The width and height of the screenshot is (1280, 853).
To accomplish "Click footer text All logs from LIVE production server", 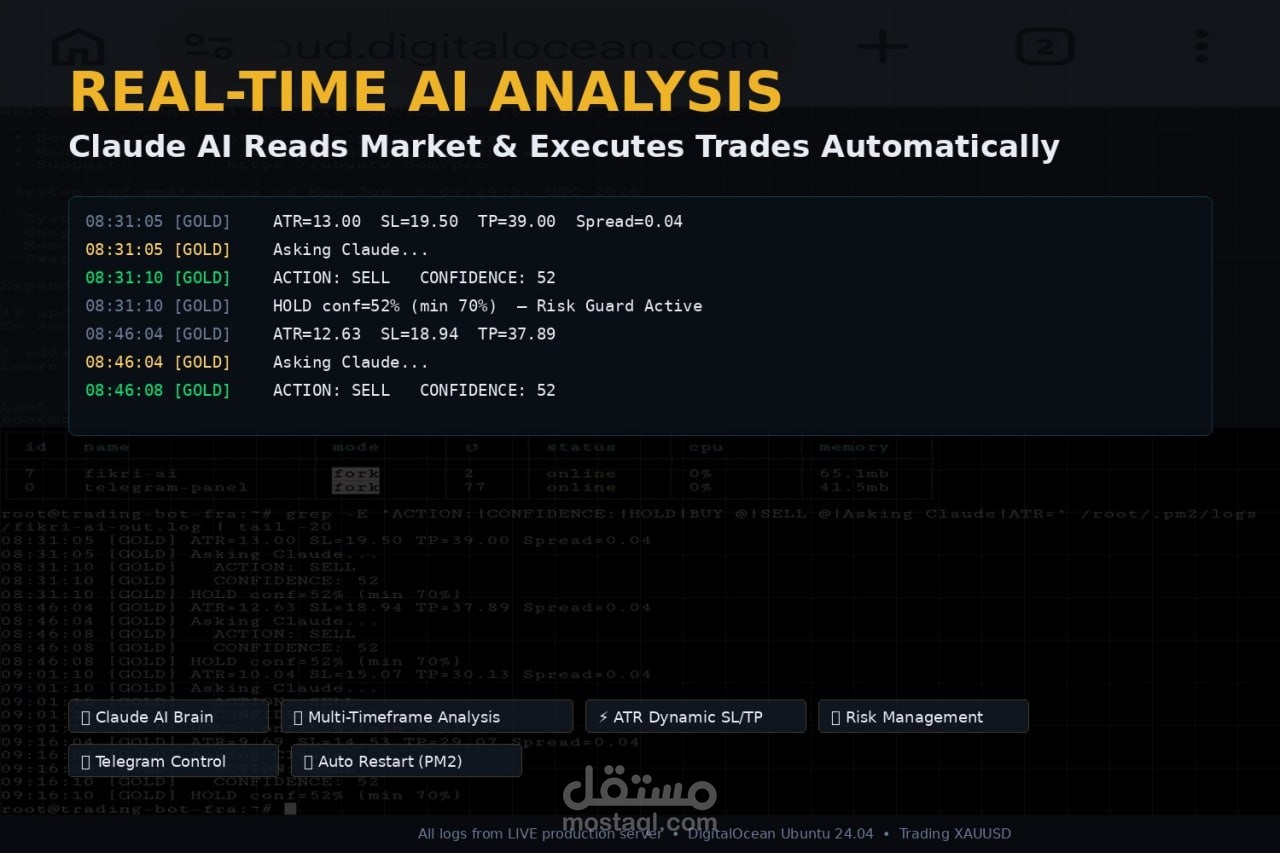I will [540, 833].
